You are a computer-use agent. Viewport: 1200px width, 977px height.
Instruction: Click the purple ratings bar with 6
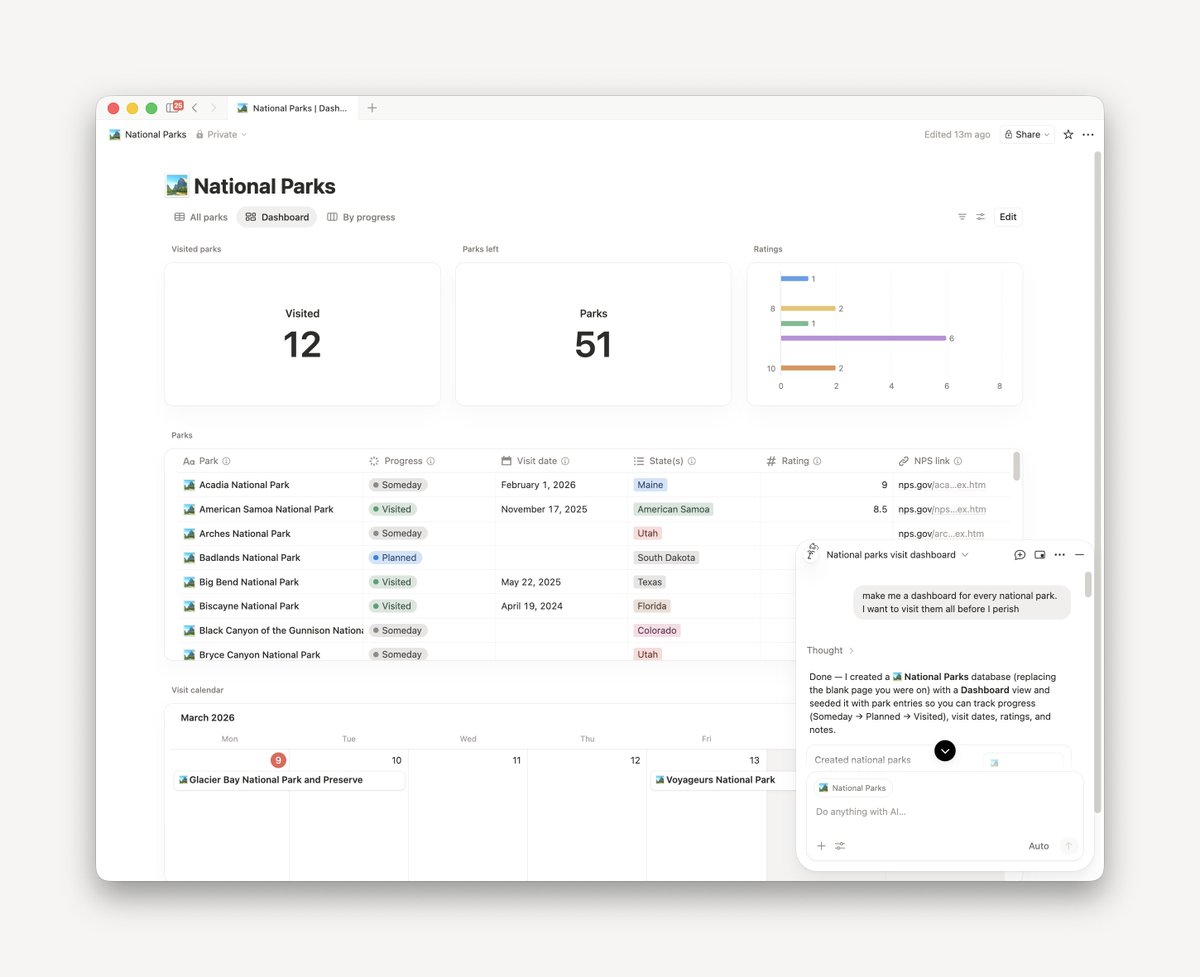pos(863,338)
